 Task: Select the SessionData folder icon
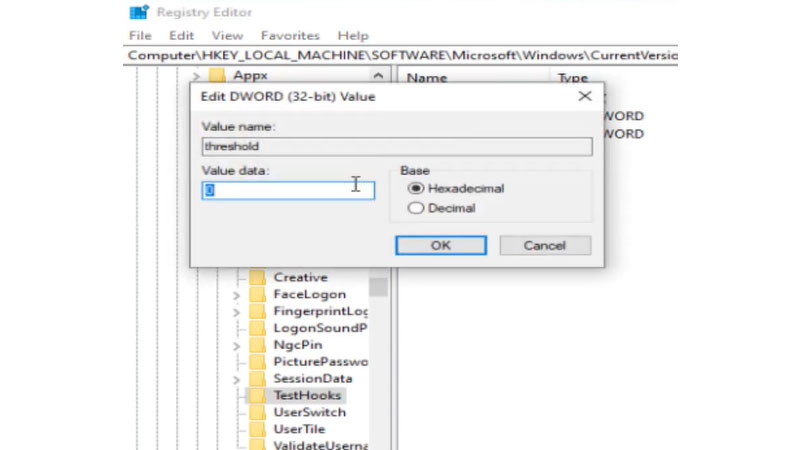(x=258, y=379)
